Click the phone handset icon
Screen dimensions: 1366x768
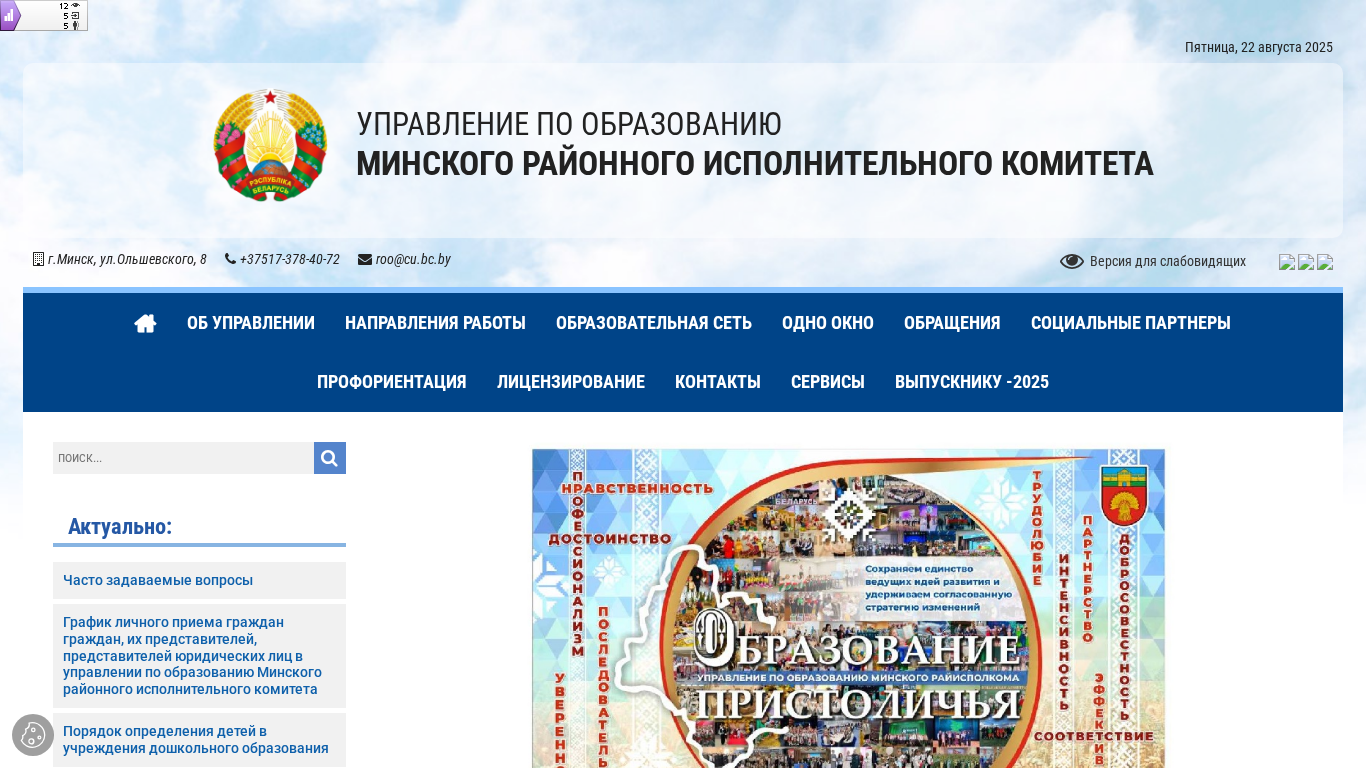[231, 259]
